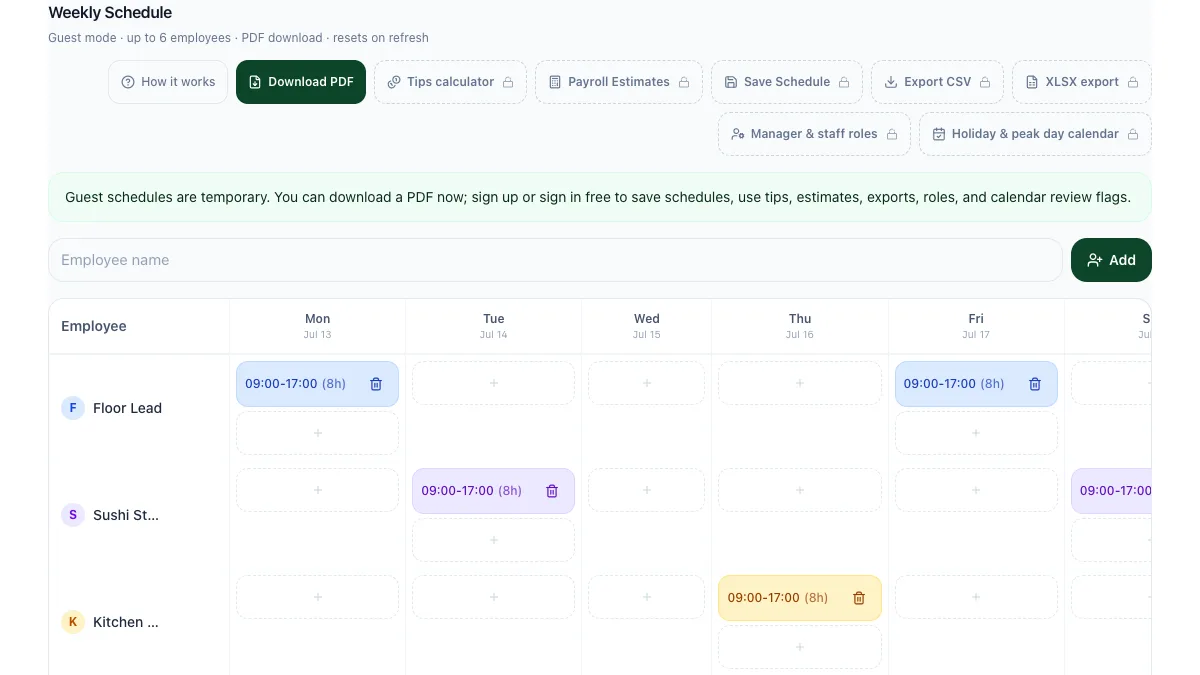Click the calendar icon in Holiday & peak day
The width and height of the screenshot is (1200, 675).
coord(939,134)
